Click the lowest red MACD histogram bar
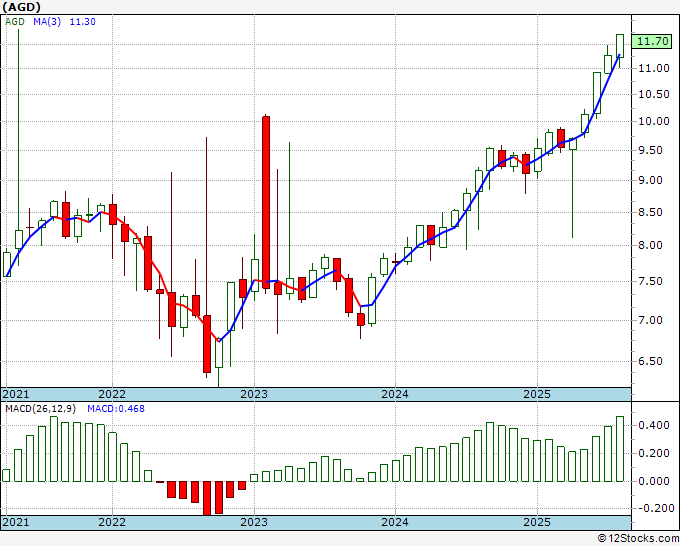 207,498
